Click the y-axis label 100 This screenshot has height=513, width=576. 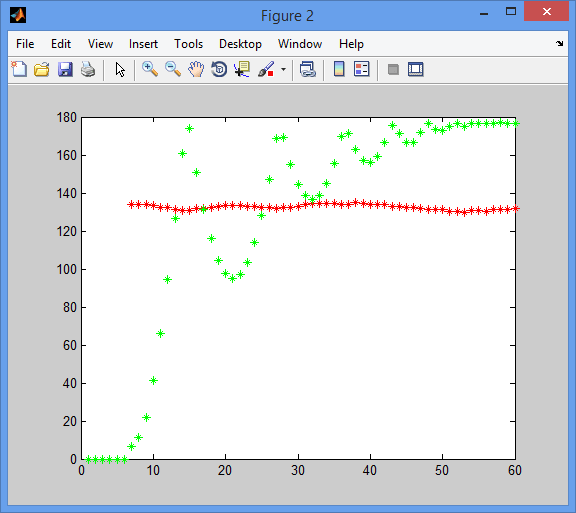click(x=66, y=269)
